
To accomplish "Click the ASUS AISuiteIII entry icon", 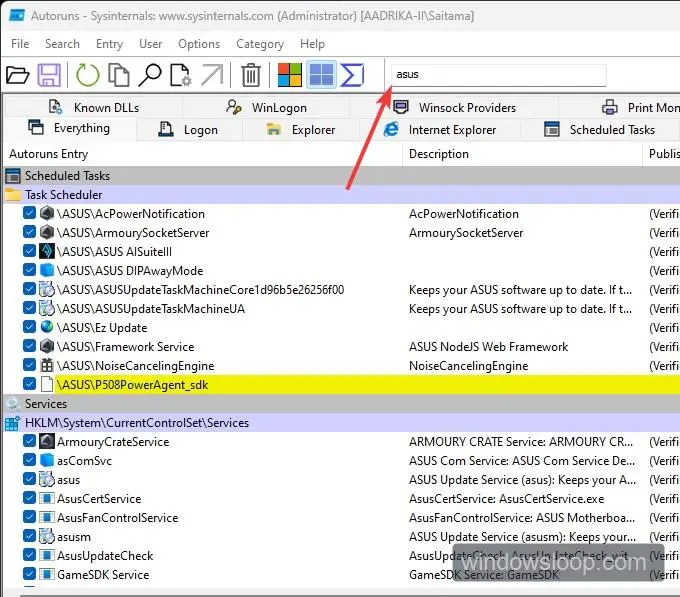I will tap(47, 251).
